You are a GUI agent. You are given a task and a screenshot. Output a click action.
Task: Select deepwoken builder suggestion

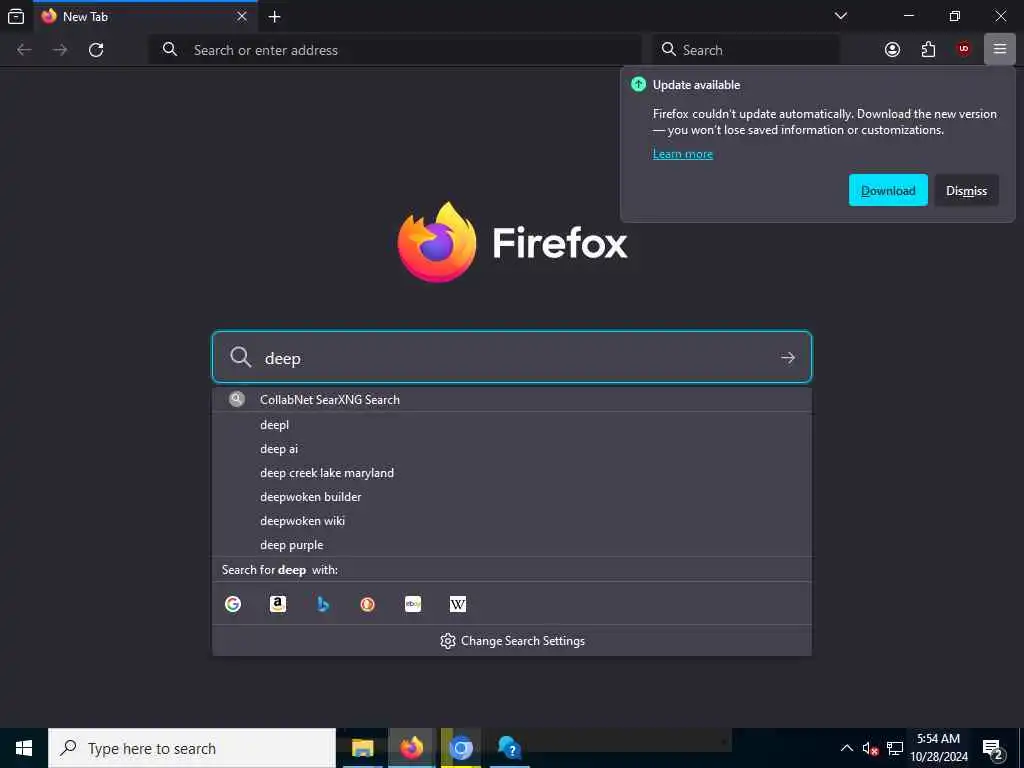point(512,497)
